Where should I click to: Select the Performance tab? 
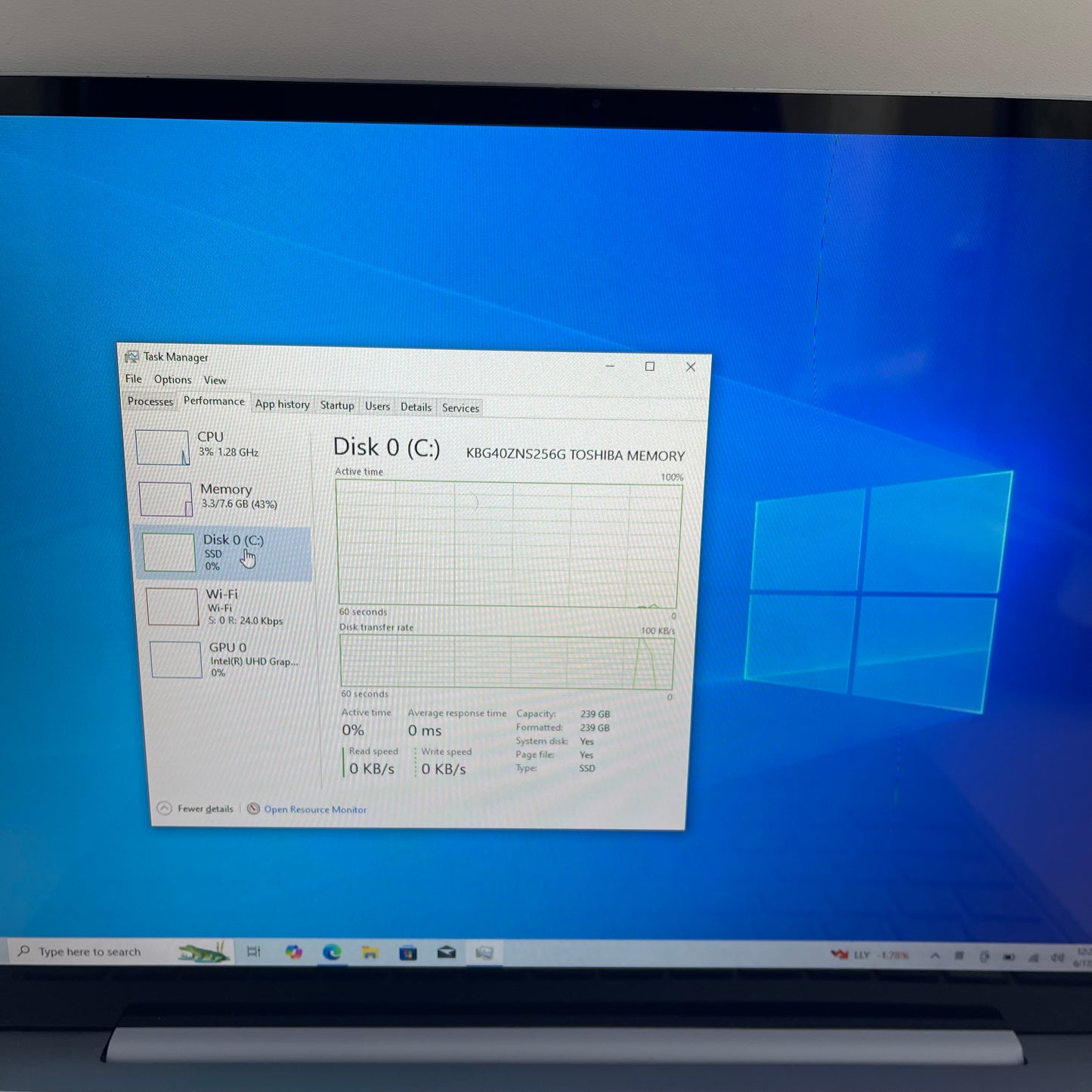pyautogui.click(x=214, y=401)
